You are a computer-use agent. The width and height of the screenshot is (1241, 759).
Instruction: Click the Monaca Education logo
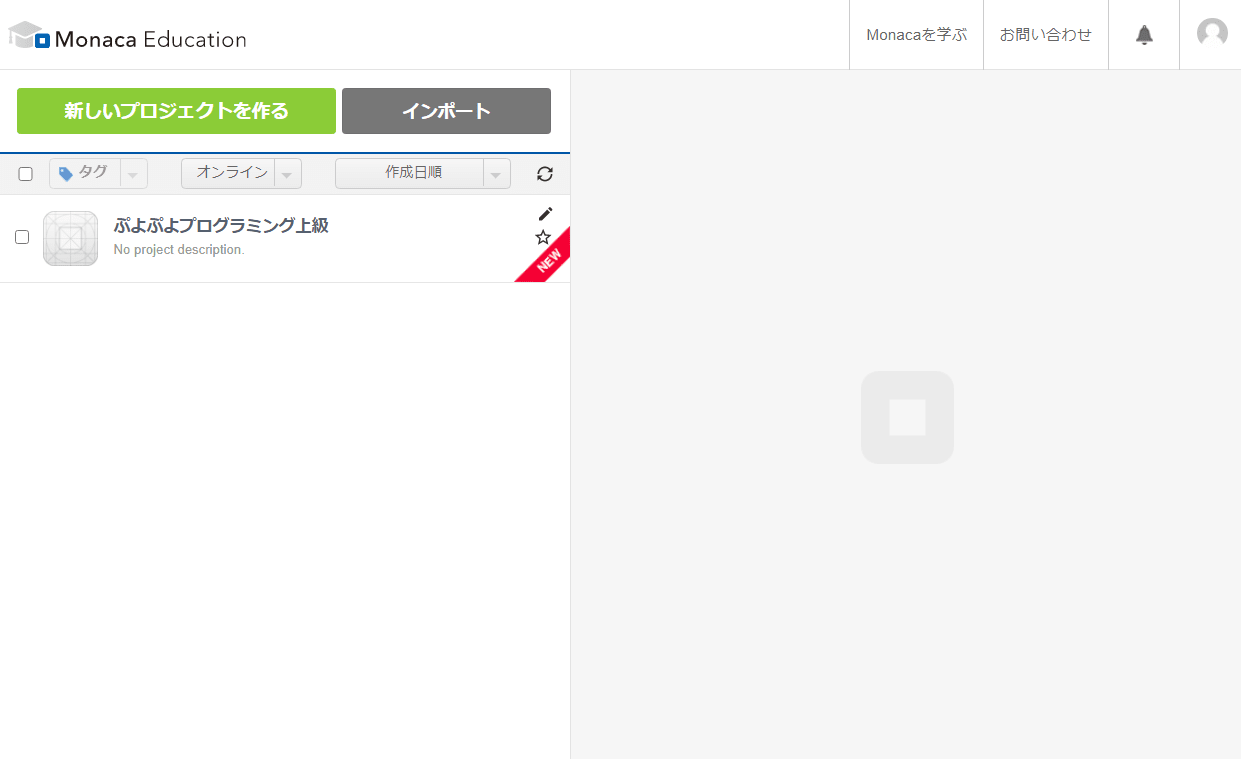coord(127,37)
